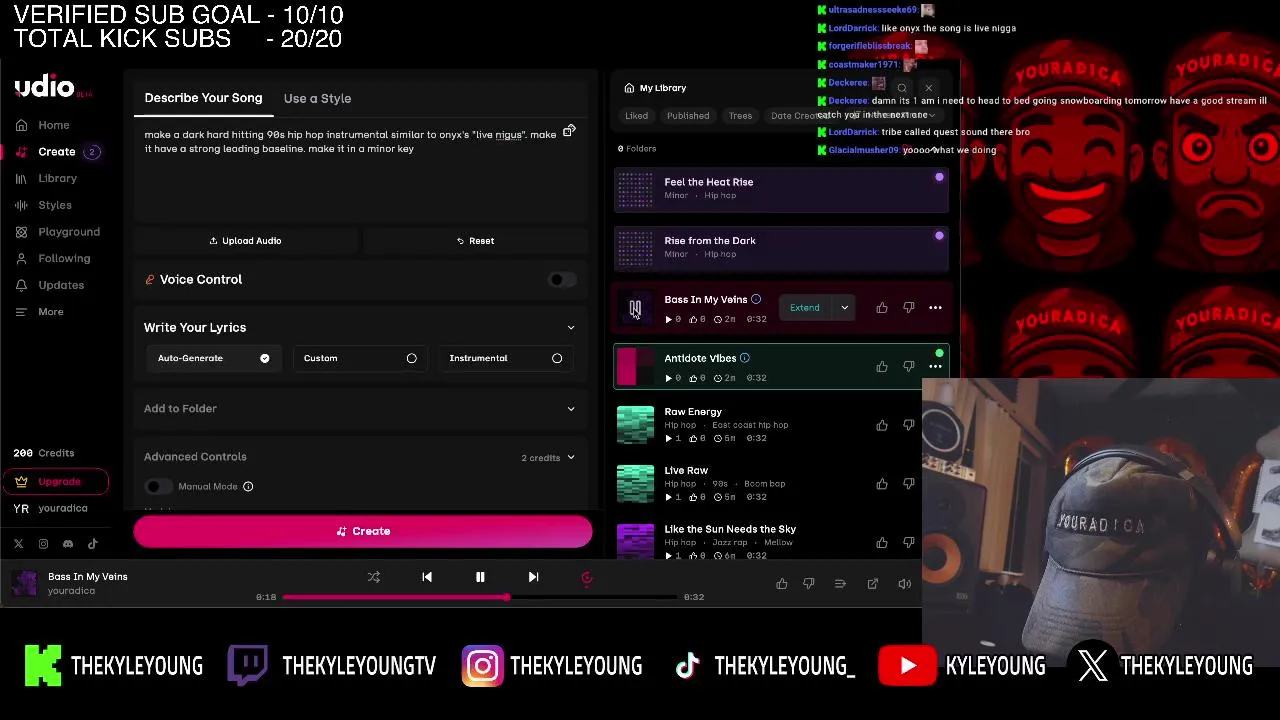Image resolution: width=1280 pixels, height=720 pixels.
Task: Click the Raw Energy track thumbnail
Action: tap(635, 425)
